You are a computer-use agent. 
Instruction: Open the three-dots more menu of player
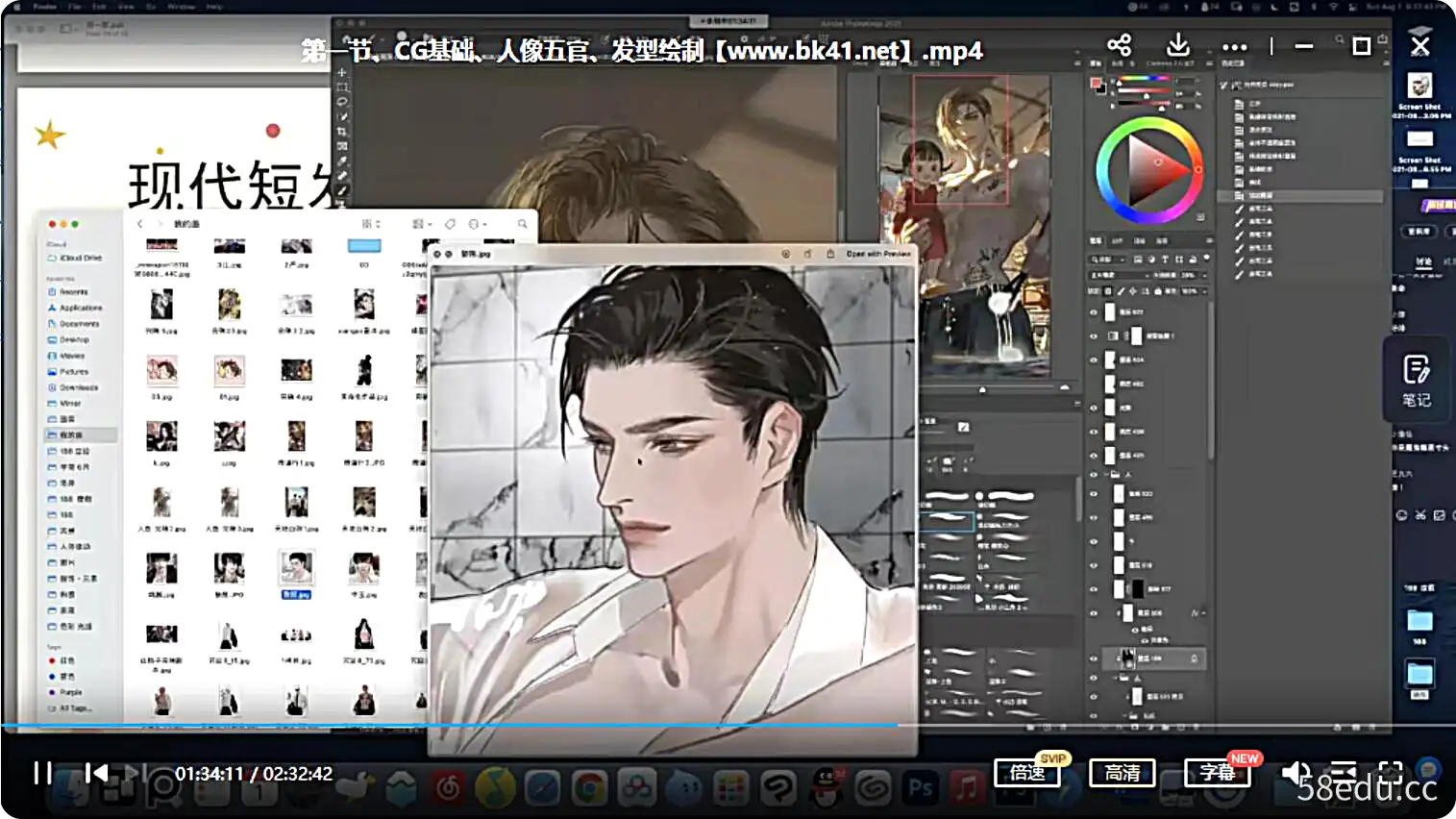(x=1235, y=46)
